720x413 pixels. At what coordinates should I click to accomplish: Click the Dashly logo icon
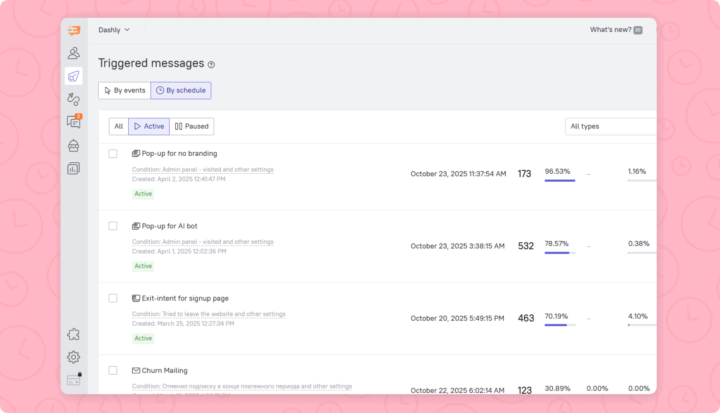pos(74,30)
